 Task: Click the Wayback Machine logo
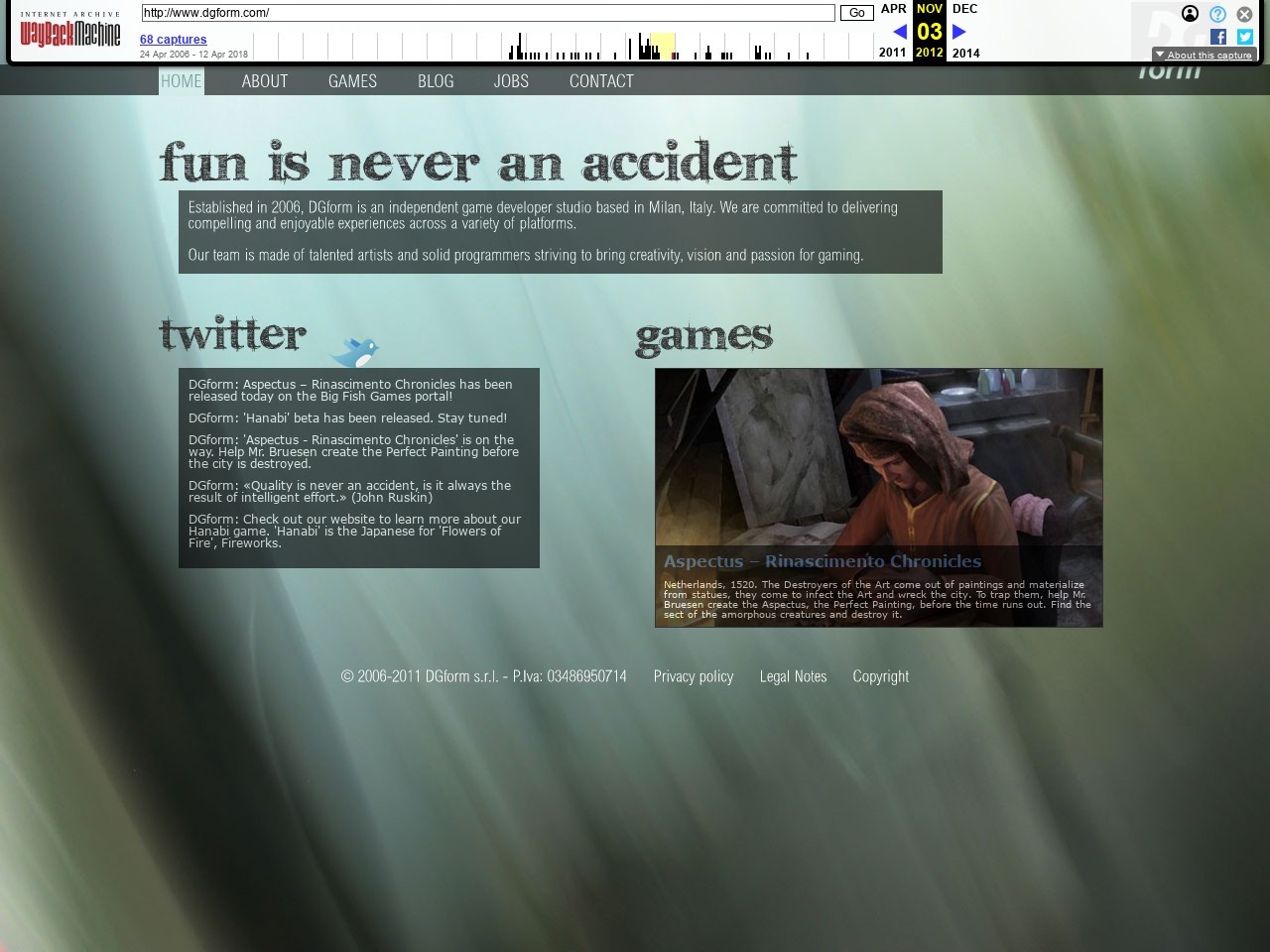click(69, 31)
